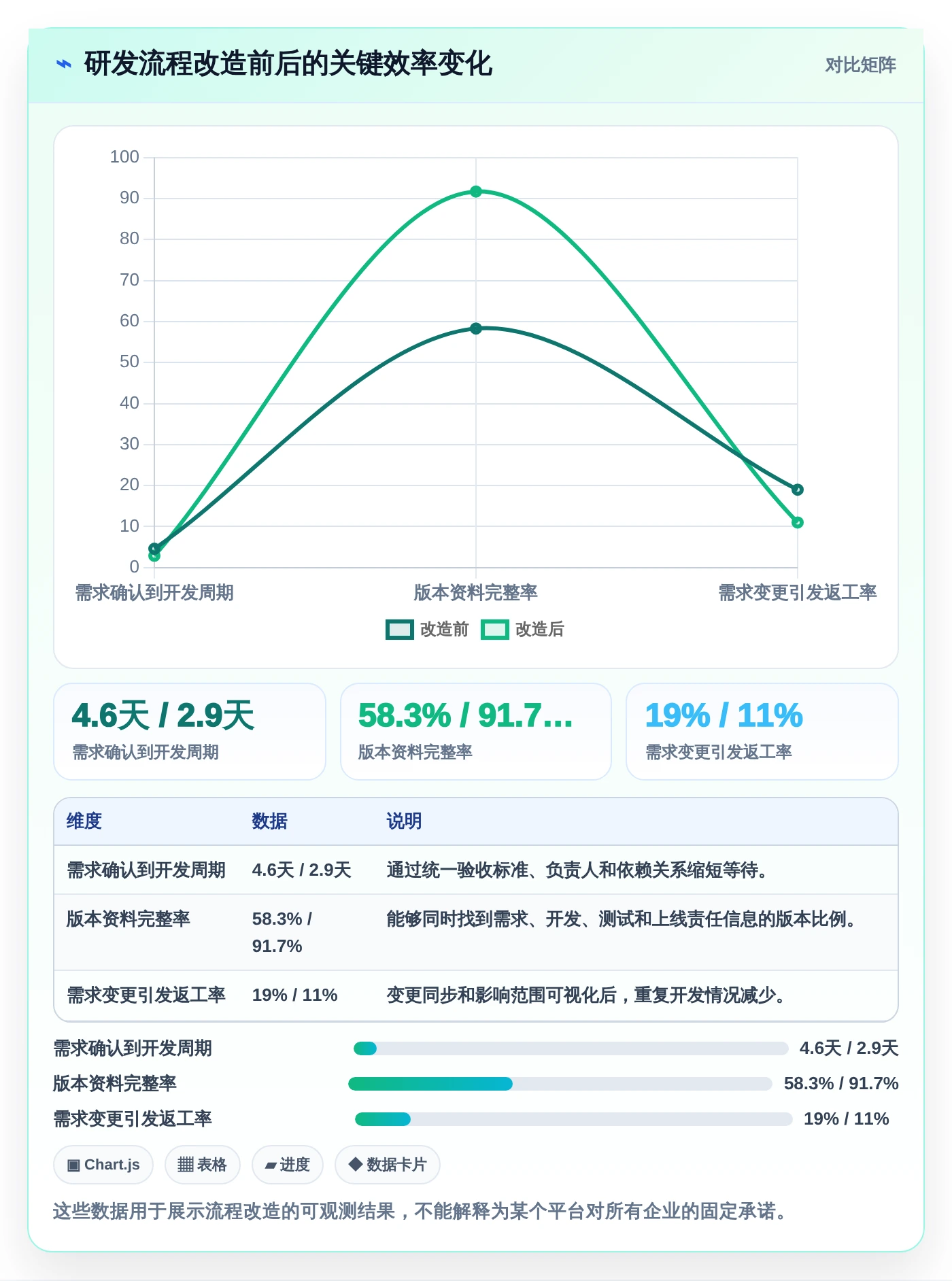Click the x-axis label 需求确认到开发周期

154,593
